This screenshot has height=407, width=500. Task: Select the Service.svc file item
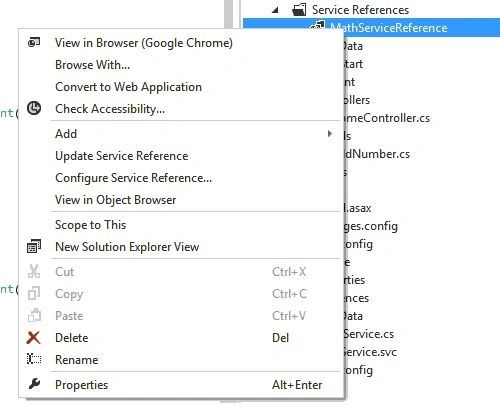pyautogui.click(x=370, y=352)
